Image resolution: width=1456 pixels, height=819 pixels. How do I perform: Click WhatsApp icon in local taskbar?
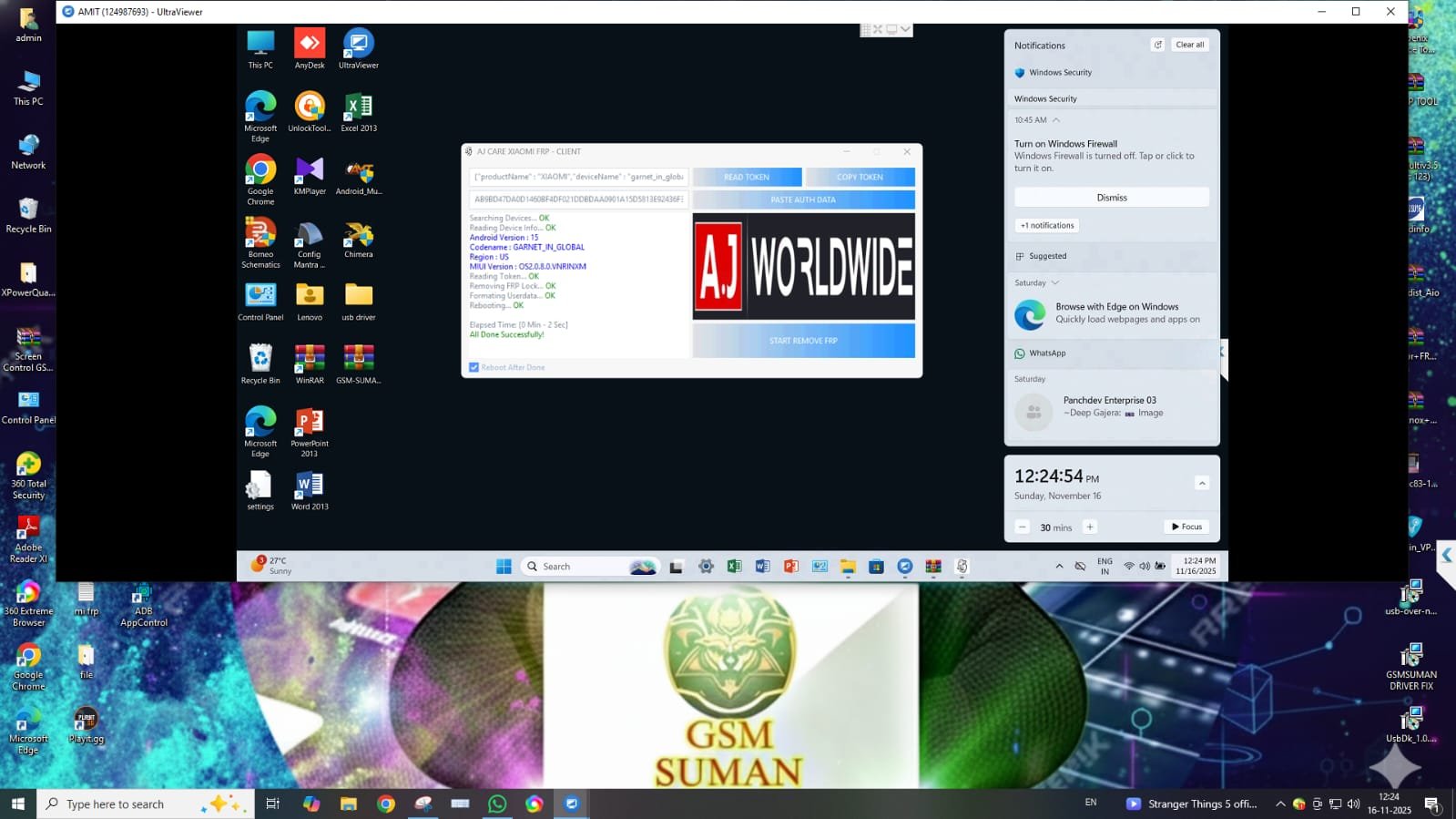[x=497, y=804]
